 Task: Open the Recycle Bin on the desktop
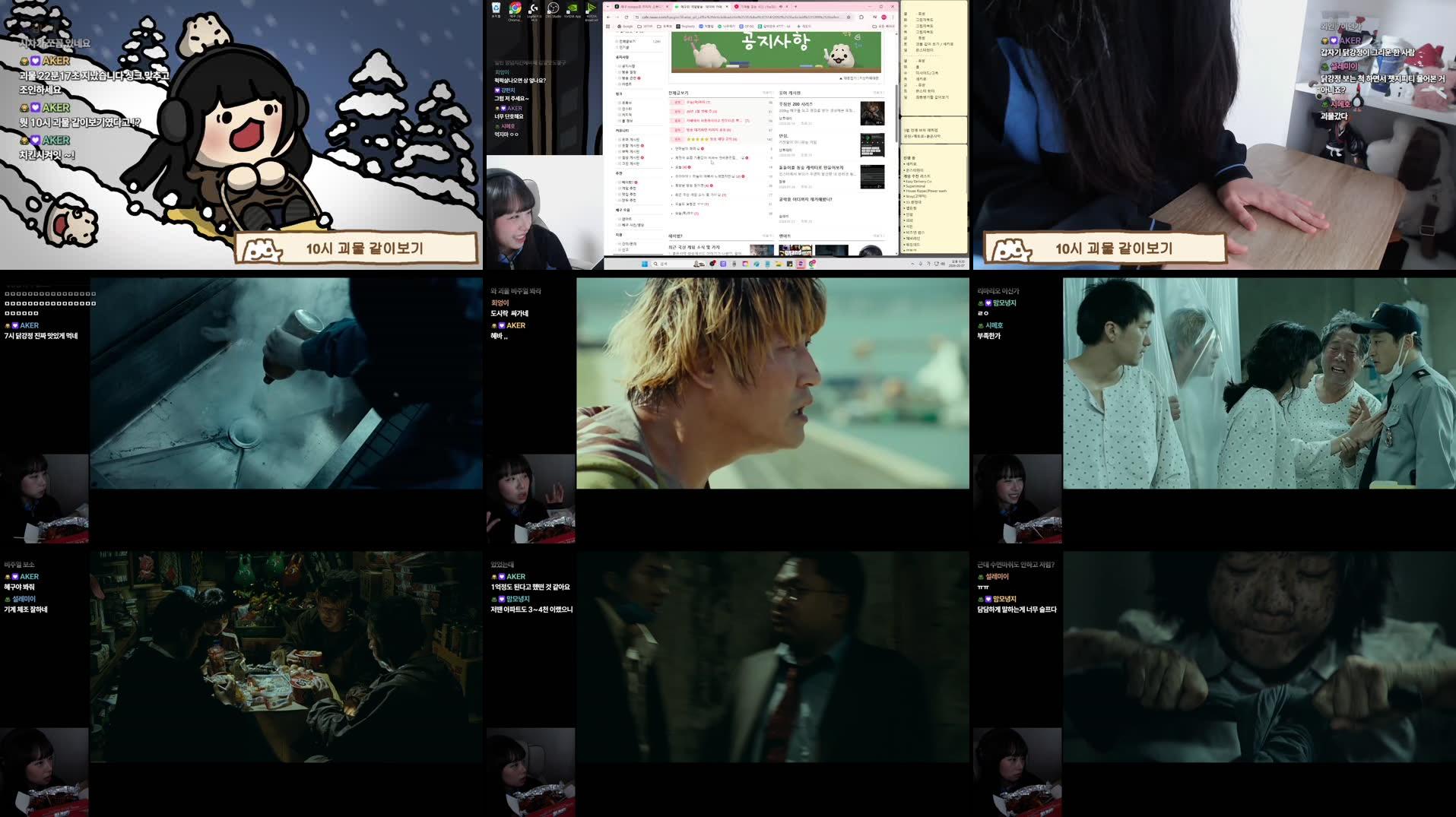pyautogui.click(x=496, y=8)
